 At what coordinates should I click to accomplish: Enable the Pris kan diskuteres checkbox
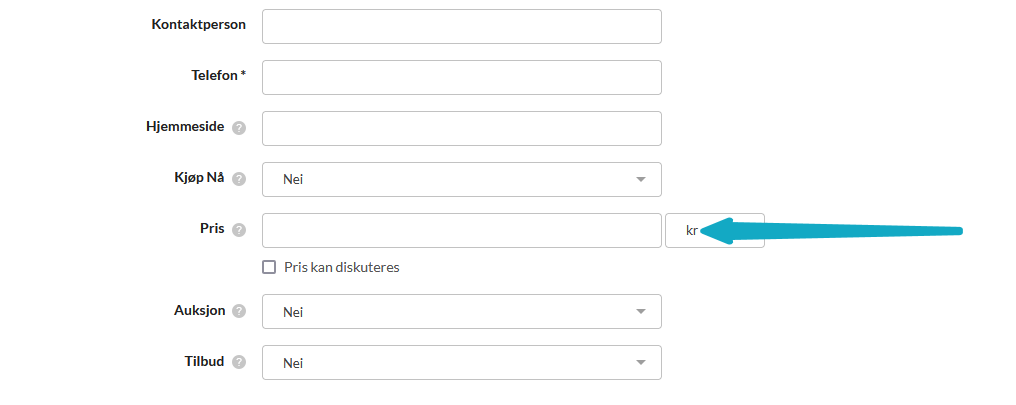pyautogui.click(x=268, y=267)
